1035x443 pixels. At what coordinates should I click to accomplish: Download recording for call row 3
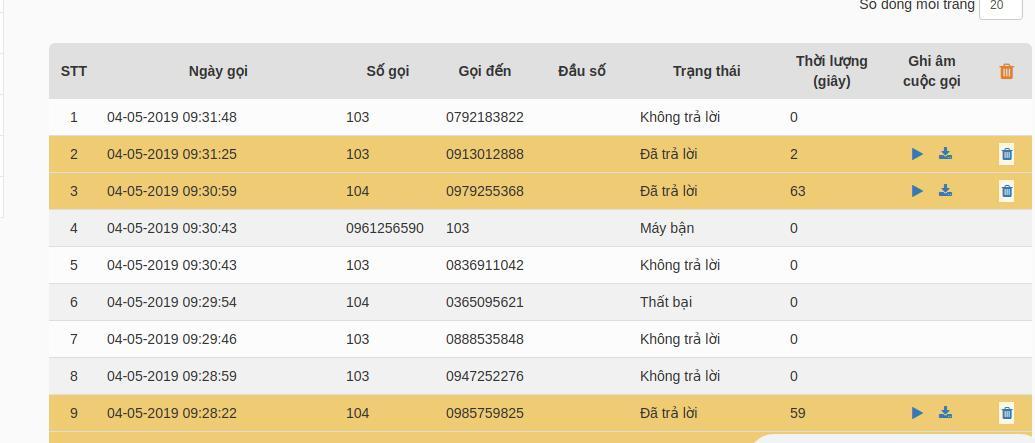click(945, 191)
